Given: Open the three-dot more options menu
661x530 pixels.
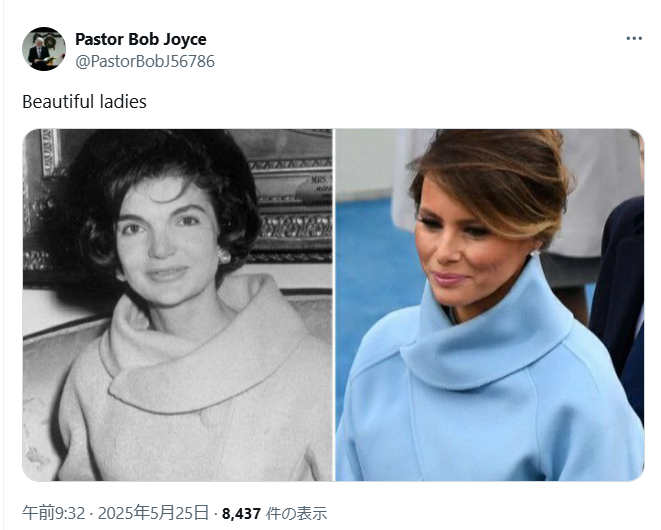Looking at the screenshot, I should click(x=634, y=38).
